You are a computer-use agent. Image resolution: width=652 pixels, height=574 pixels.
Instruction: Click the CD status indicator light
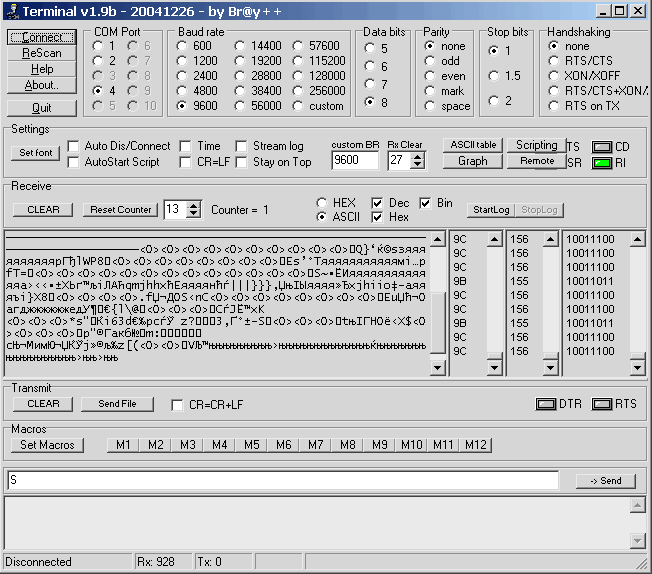pyautogui.click(x=602, y=147)
